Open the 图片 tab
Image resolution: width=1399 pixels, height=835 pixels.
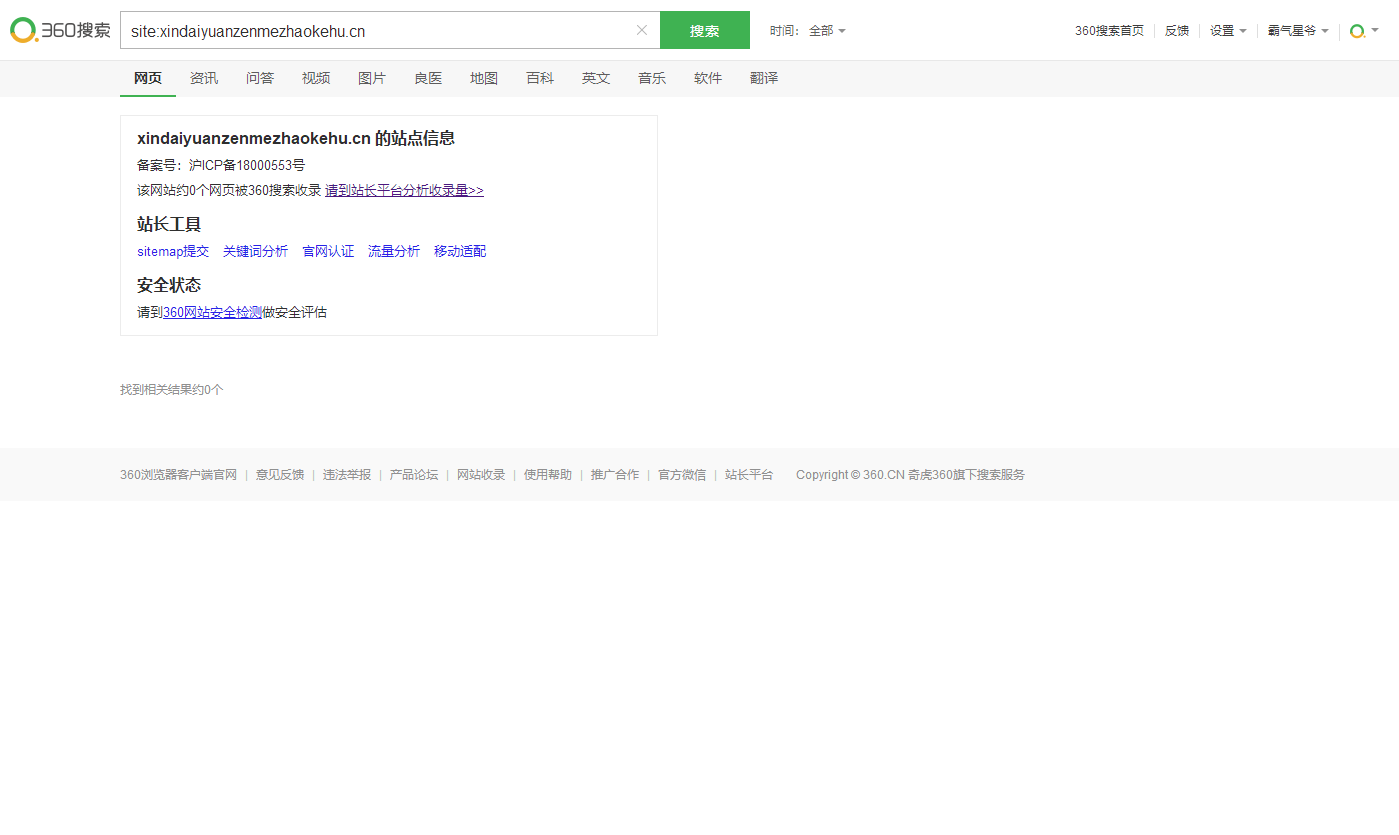(x=372, y=78)
